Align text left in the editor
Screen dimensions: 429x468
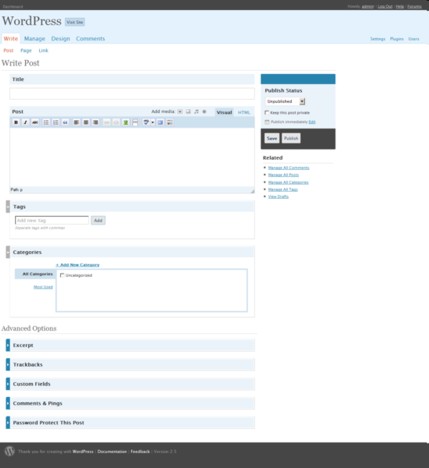(76, 123)
